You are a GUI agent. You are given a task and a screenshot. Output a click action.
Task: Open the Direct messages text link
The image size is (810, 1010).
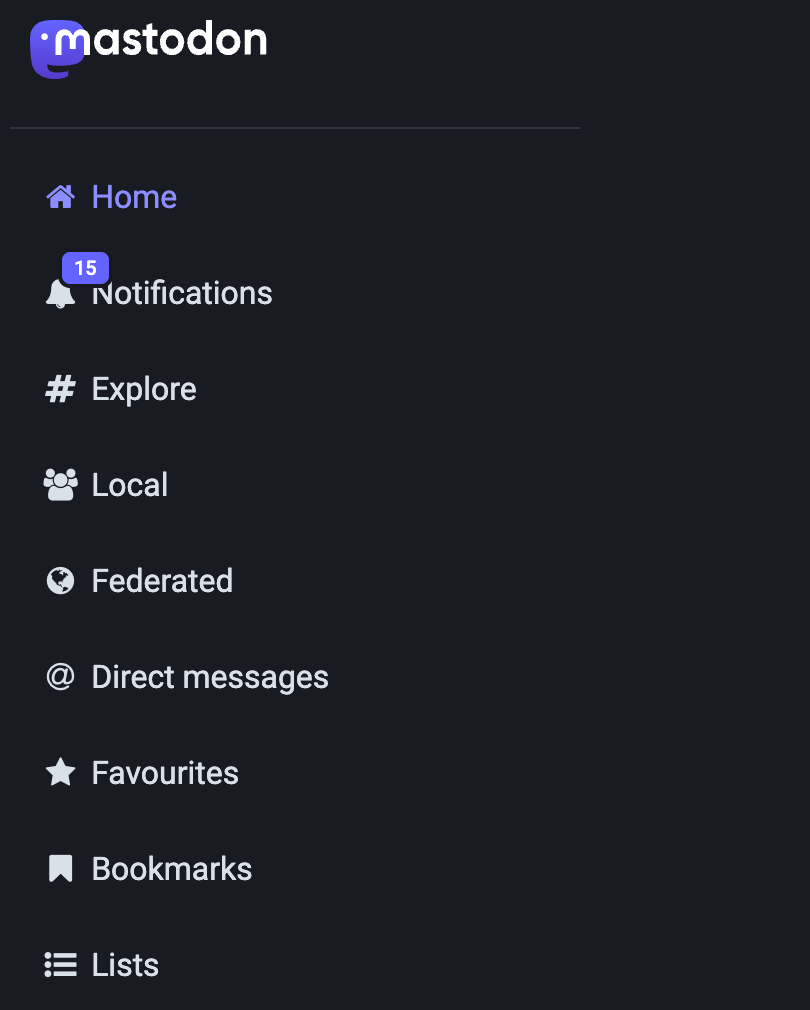(x=210, y=677)
